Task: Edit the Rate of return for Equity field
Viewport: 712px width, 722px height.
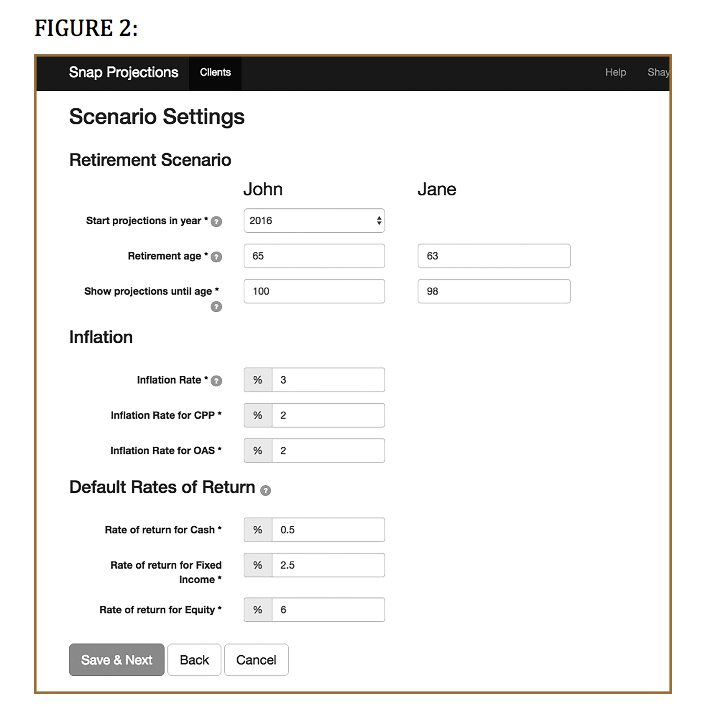Action: [327, 610]
